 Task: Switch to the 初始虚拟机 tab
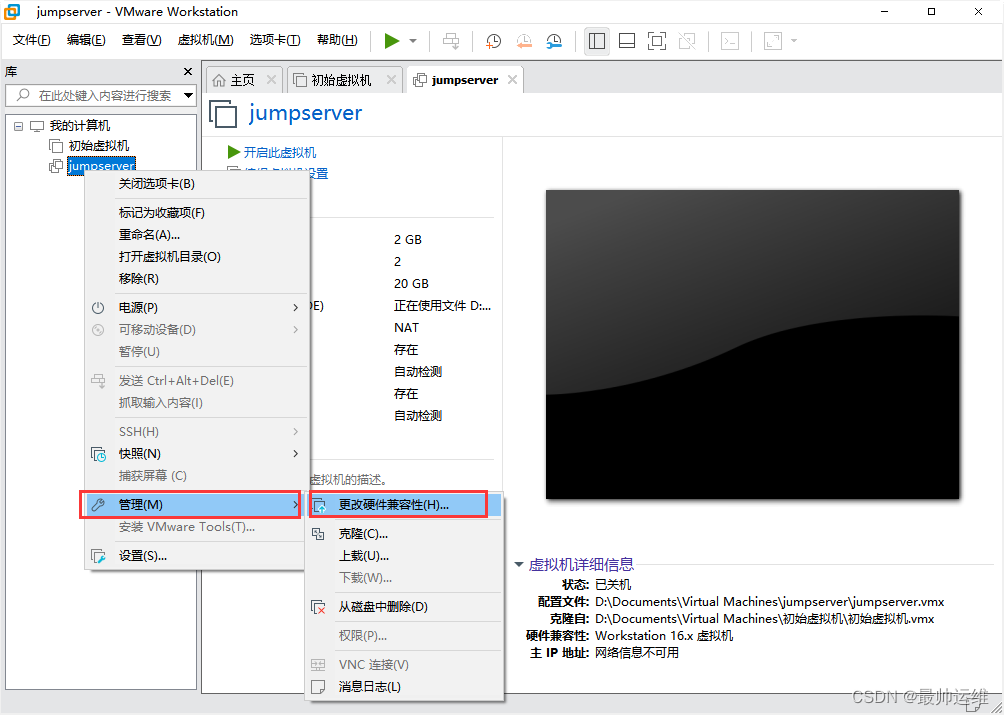click(x=341, y=80)
